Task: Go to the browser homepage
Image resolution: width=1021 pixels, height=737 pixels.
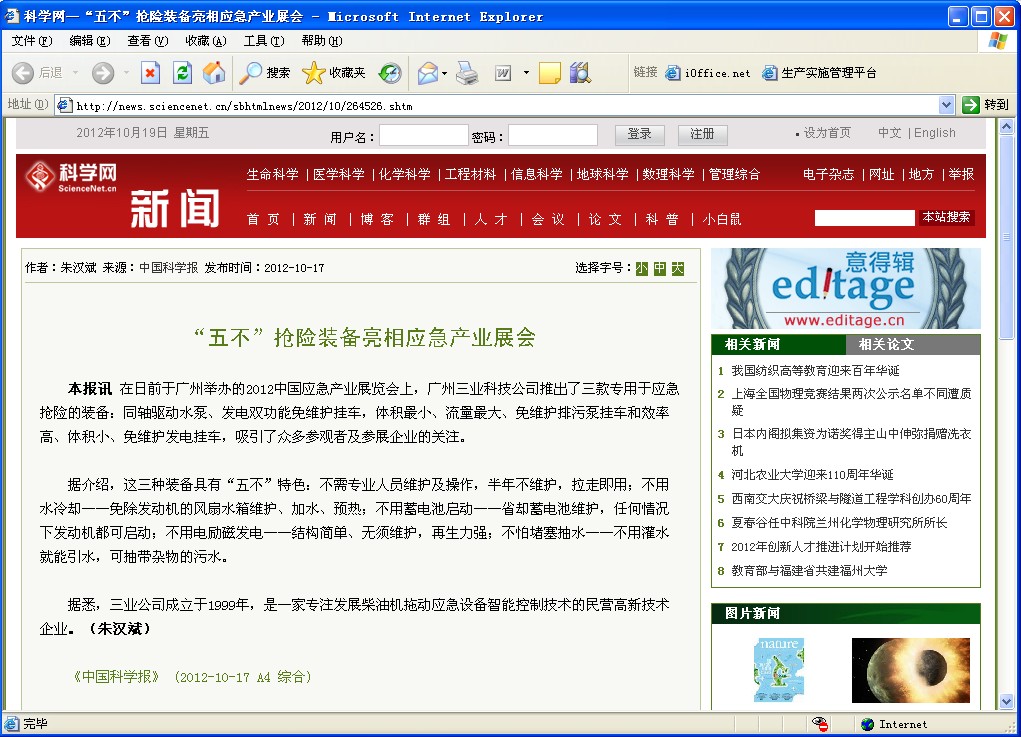Action: coord(212,74)
